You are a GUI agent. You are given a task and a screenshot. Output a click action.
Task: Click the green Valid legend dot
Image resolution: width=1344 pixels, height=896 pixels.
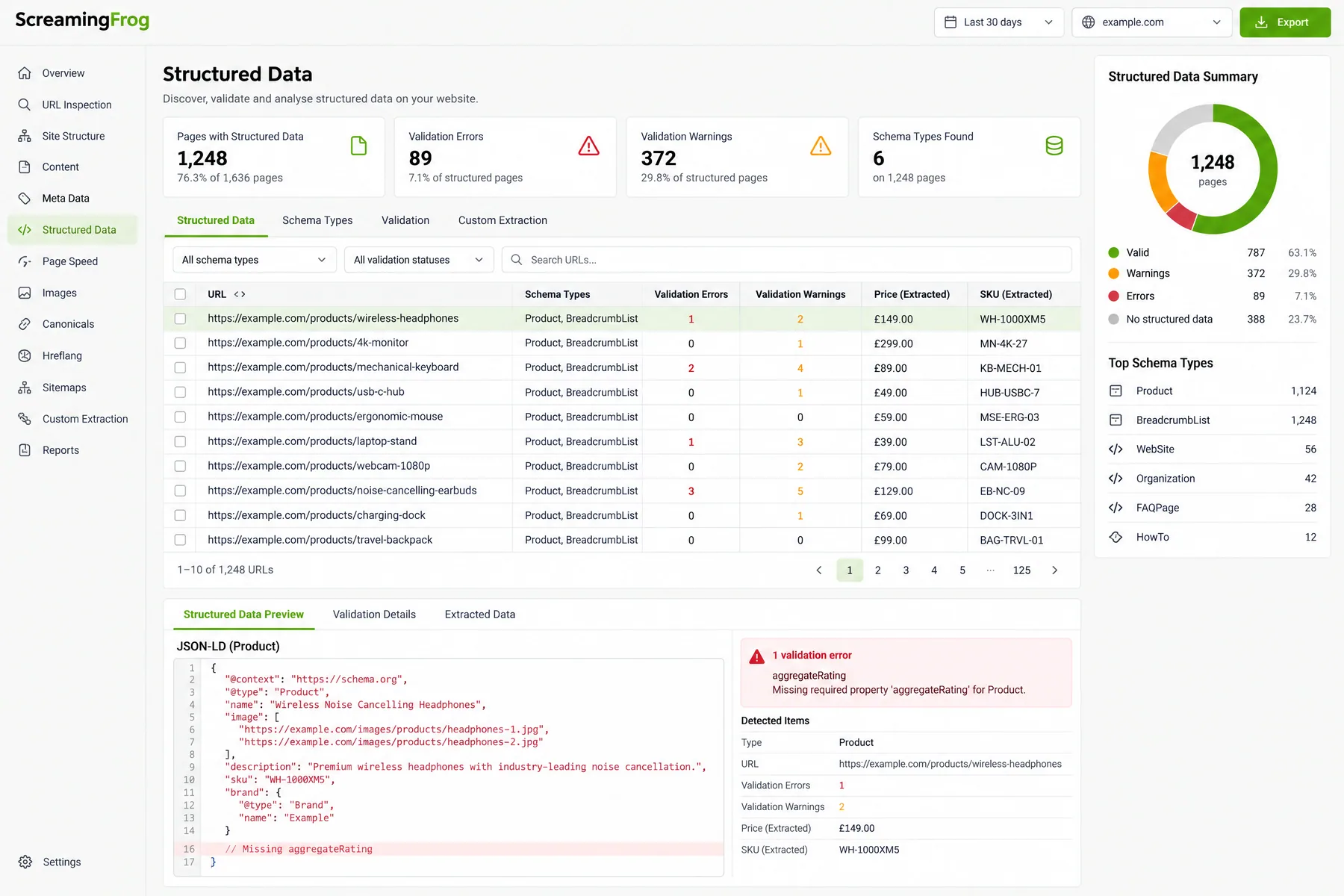[1114, 252]
